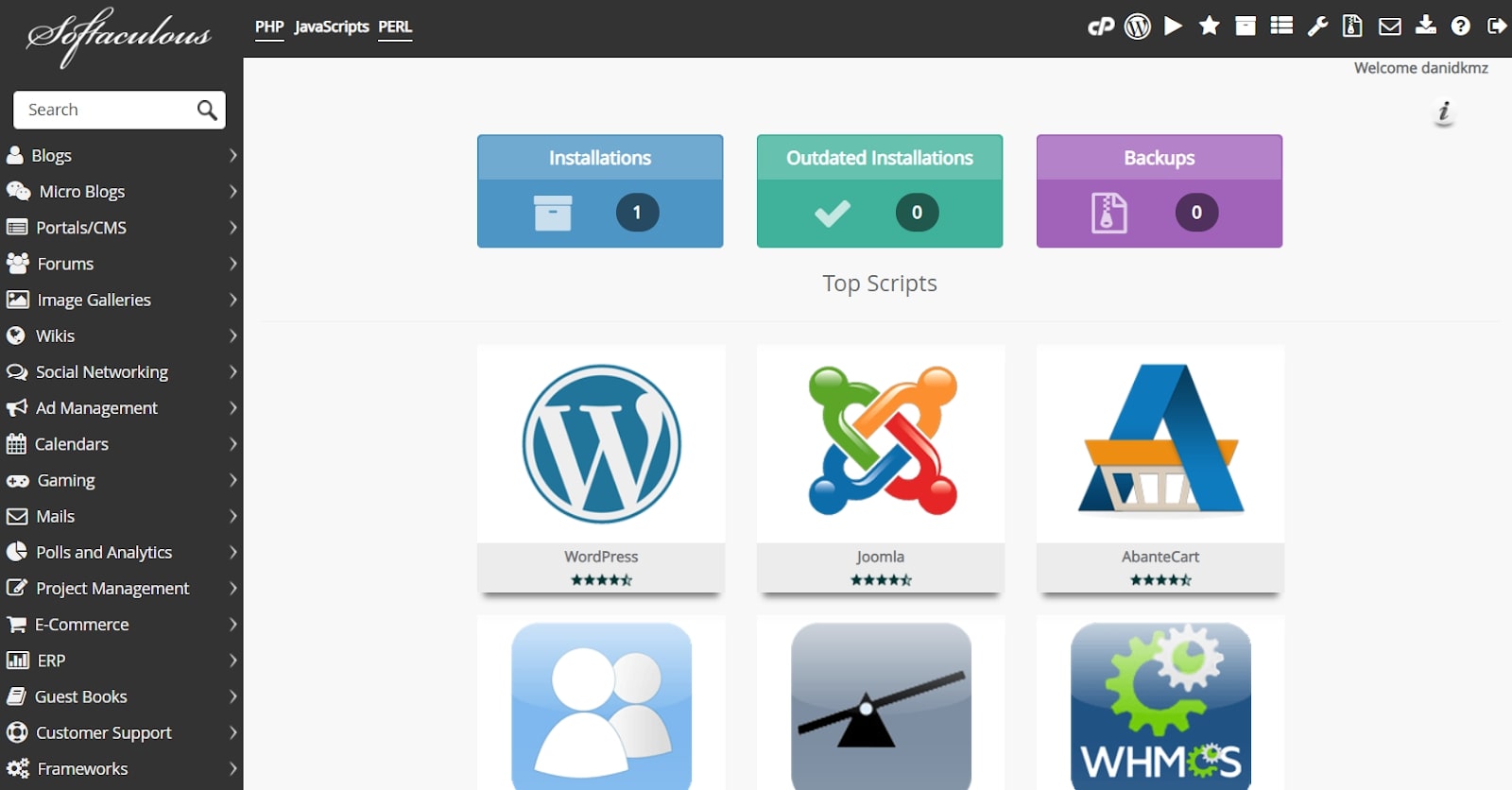Click the Softaculous logo
This screenshot has height=790, width=1512.
pyautogui.click(x=119, y=36)
